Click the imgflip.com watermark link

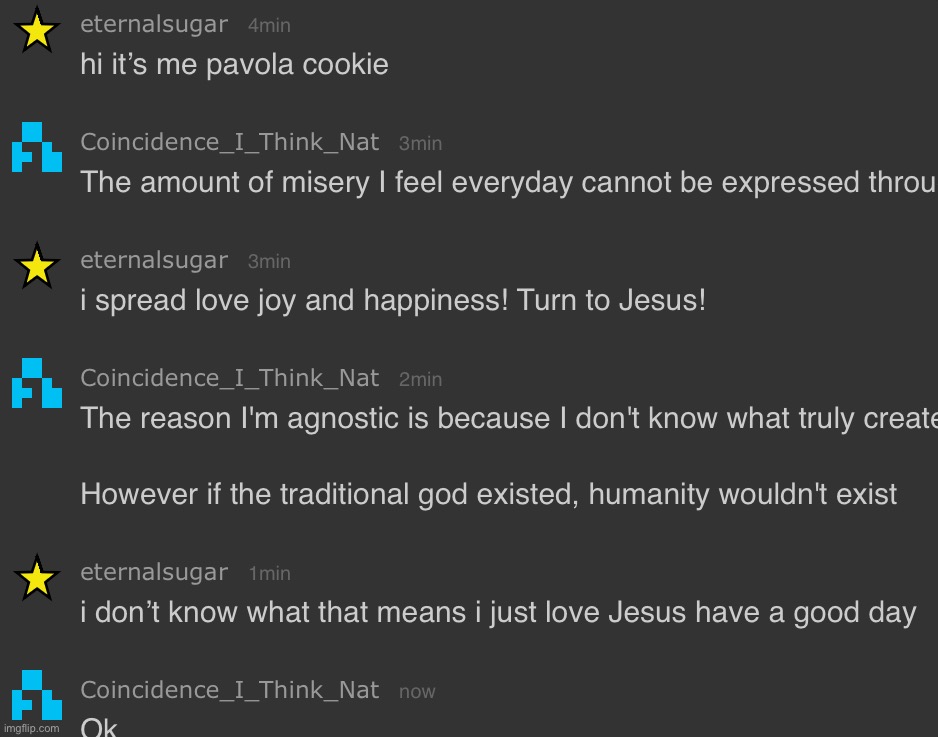32,728
